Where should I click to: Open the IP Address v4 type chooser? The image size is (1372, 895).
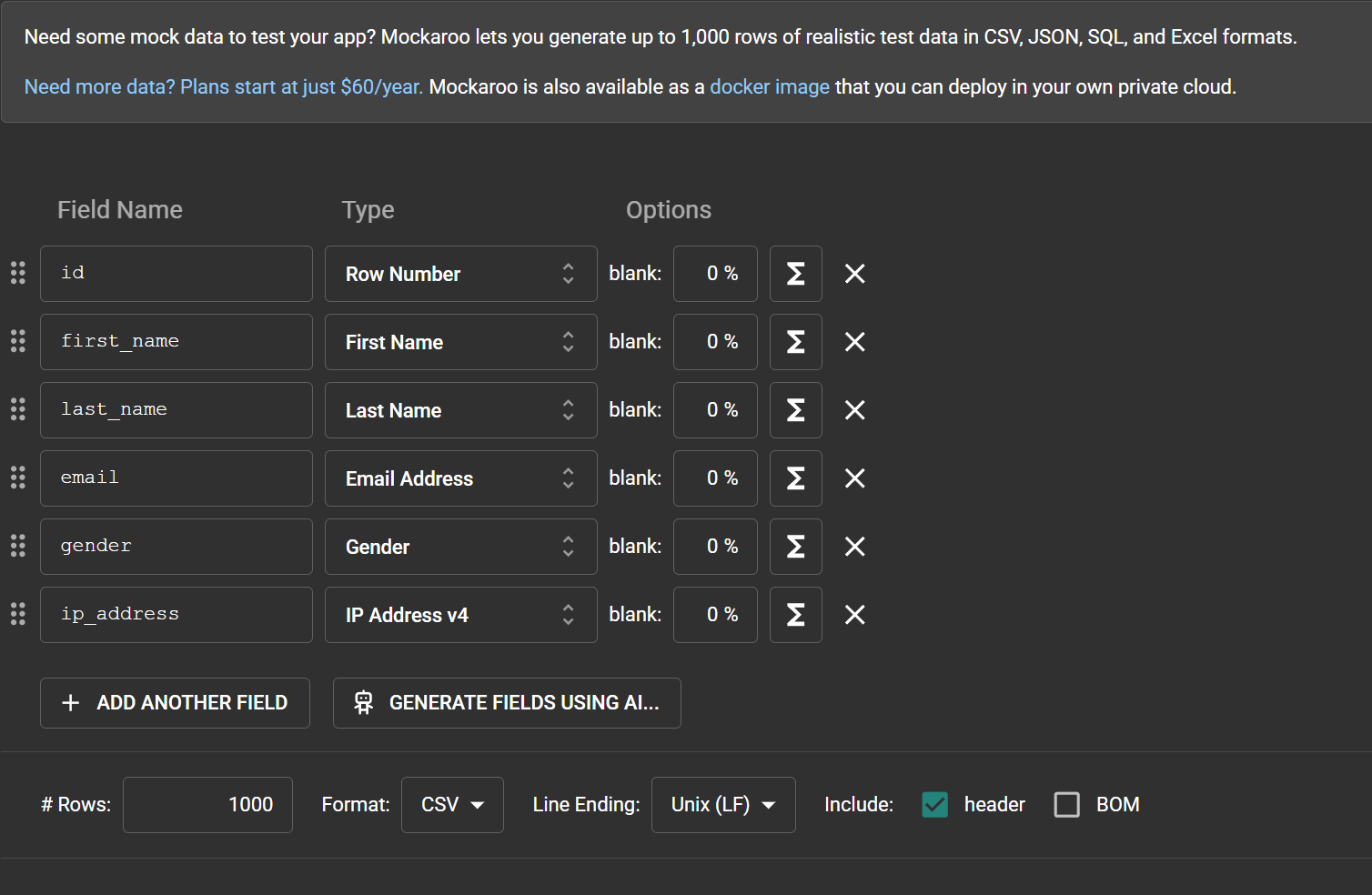460,615
